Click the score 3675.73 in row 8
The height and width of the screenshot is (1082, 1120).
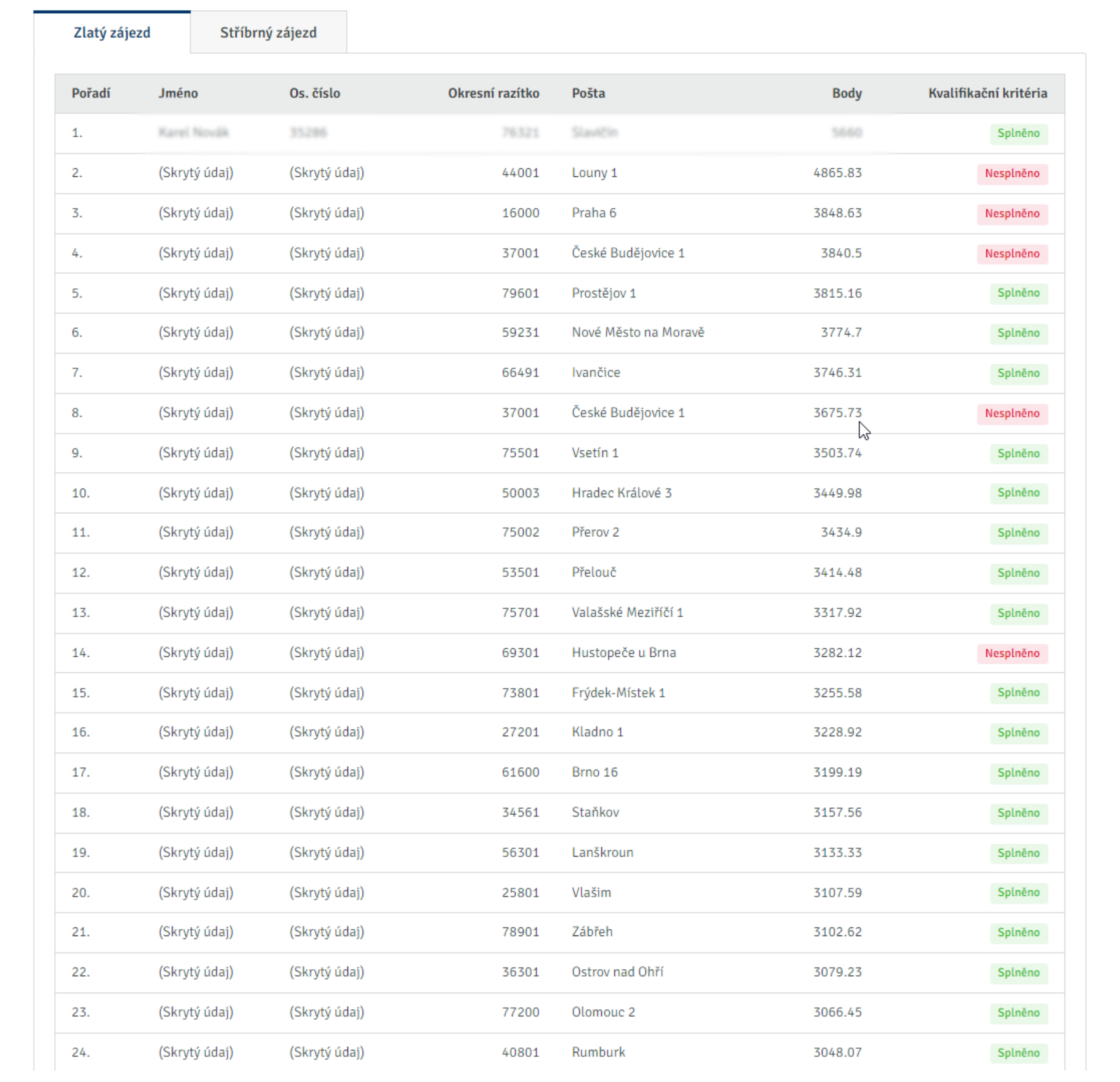(x=837, y=413)
